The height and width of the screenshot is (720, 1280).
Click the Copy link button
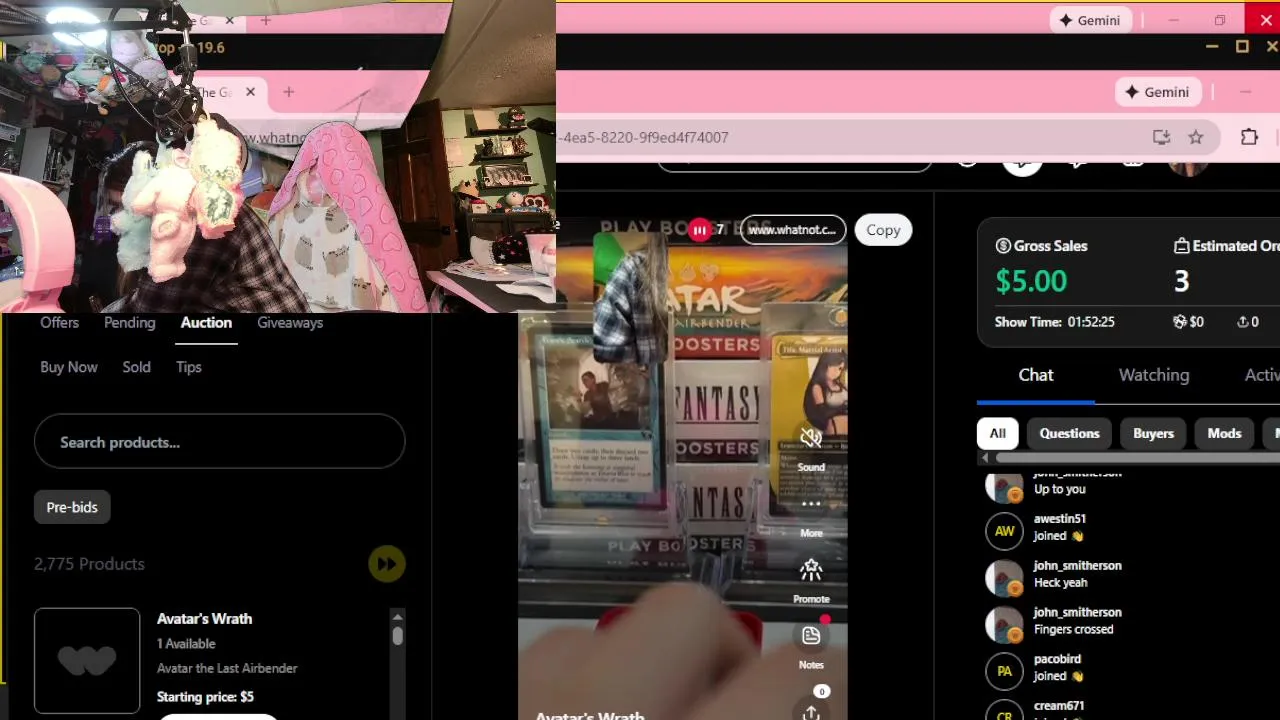883,230
